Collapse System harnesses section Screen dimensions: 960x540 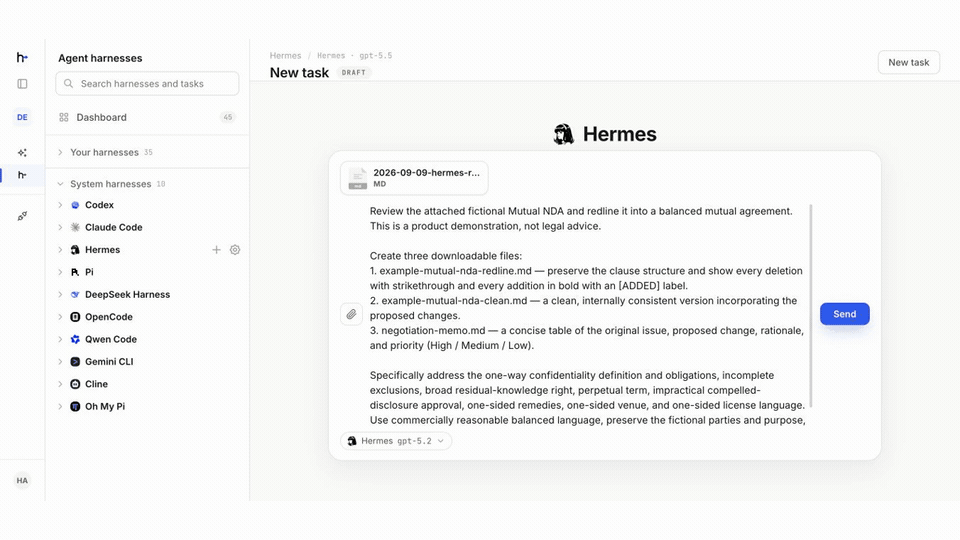[60, 184]
